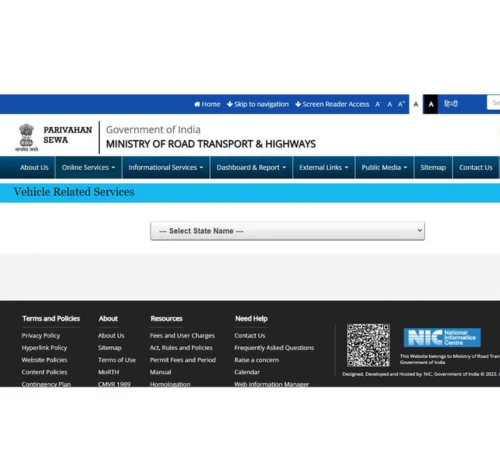500x450 pixels.
Task: Click Skip to navigation arrow link
Action: [258, 104]
